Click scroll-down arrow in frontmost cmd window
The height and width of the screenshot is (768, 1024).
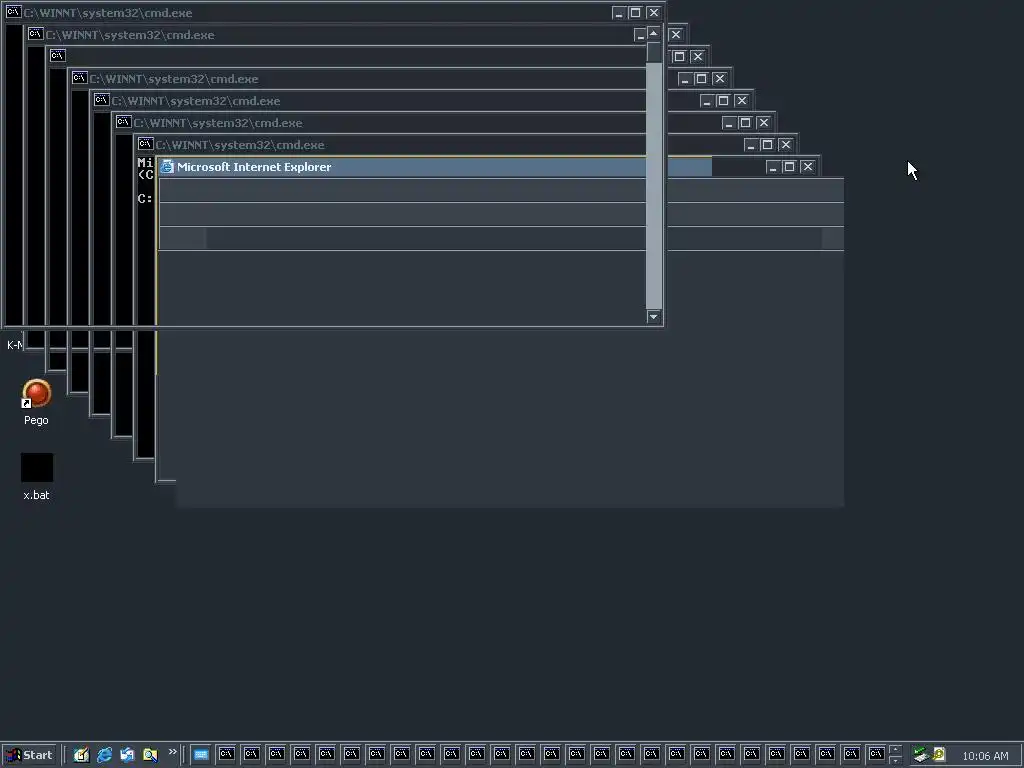click(654, 316)
